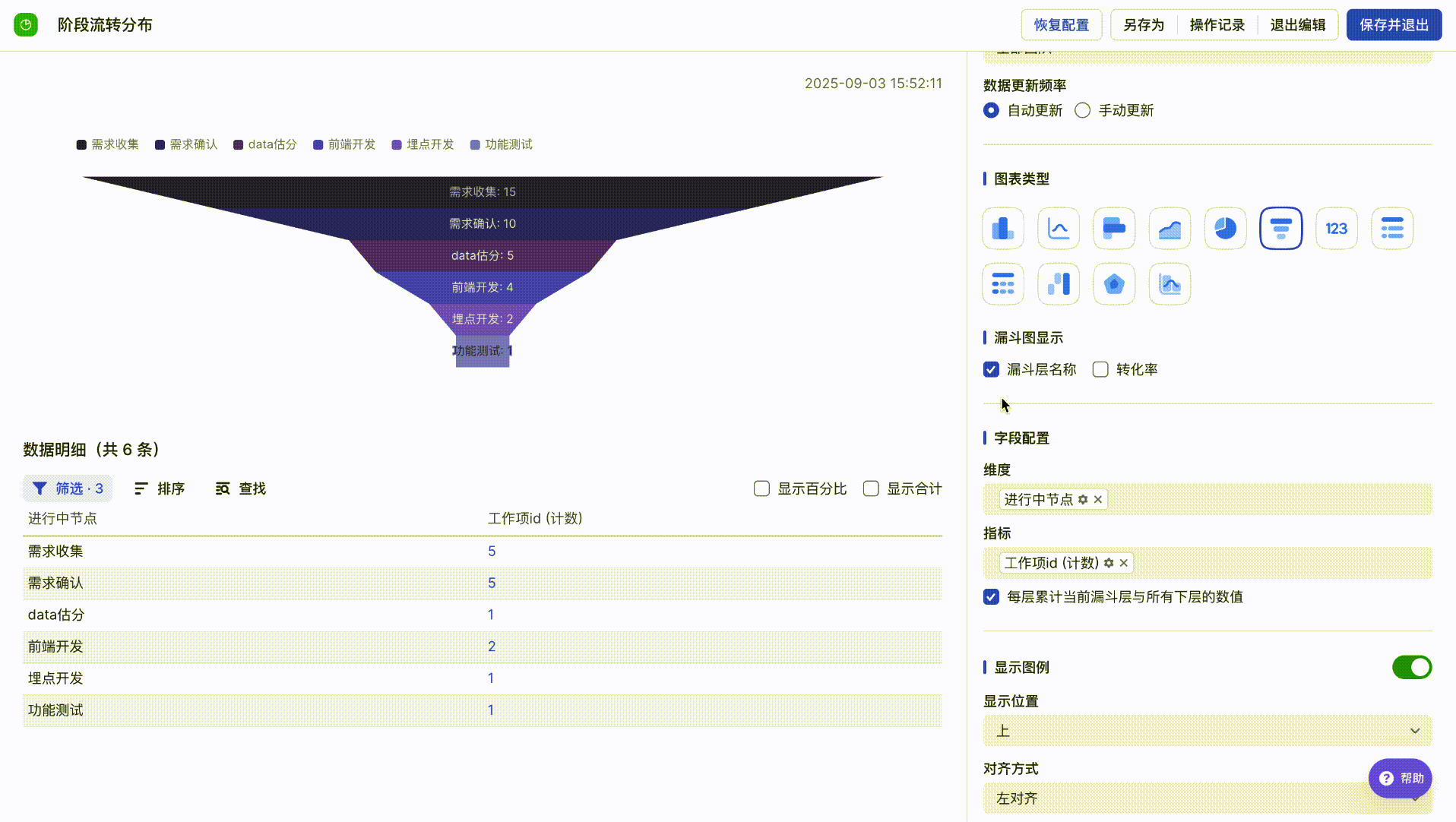The width and height of the screenshot is (1456, 822).
Task: Check the 显示合计 checkbox
Action: (871, 488)
